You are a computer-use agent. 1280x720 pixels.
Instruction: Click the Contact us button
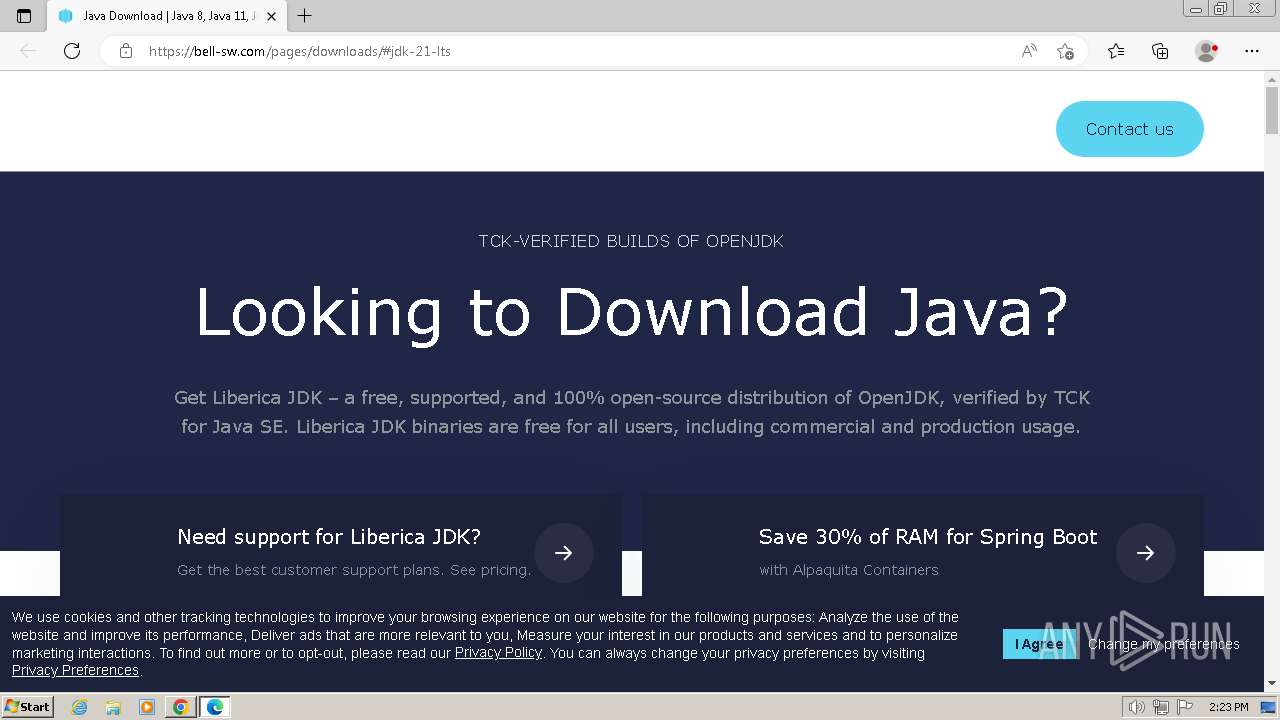pyautogui.click(x=1130, y=129)
